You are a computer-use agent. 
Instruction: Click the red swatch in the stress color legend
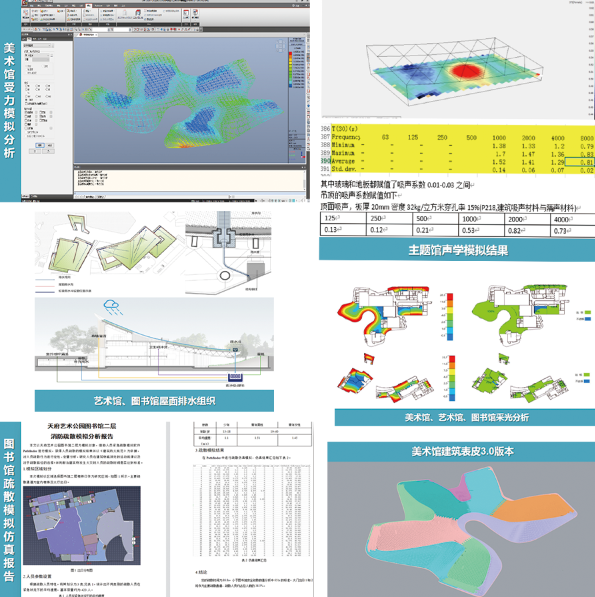291,54
